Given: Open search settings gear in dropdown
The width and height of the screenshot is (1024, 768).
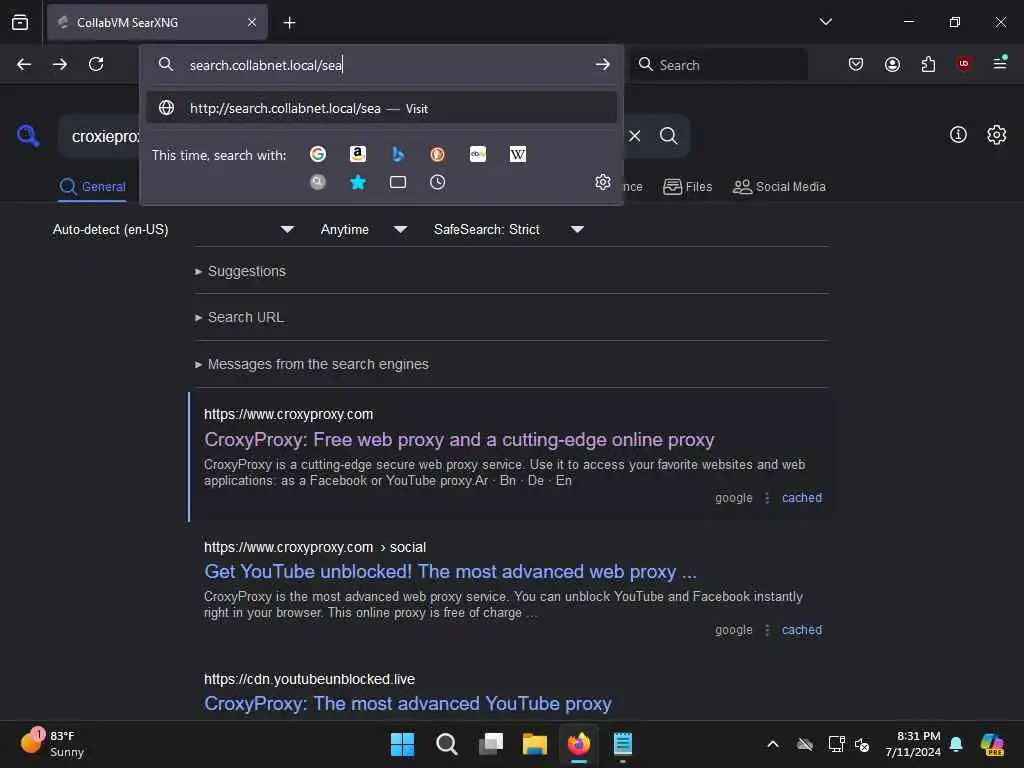Looking at the screenshot, I should click(x=603, y=182).
